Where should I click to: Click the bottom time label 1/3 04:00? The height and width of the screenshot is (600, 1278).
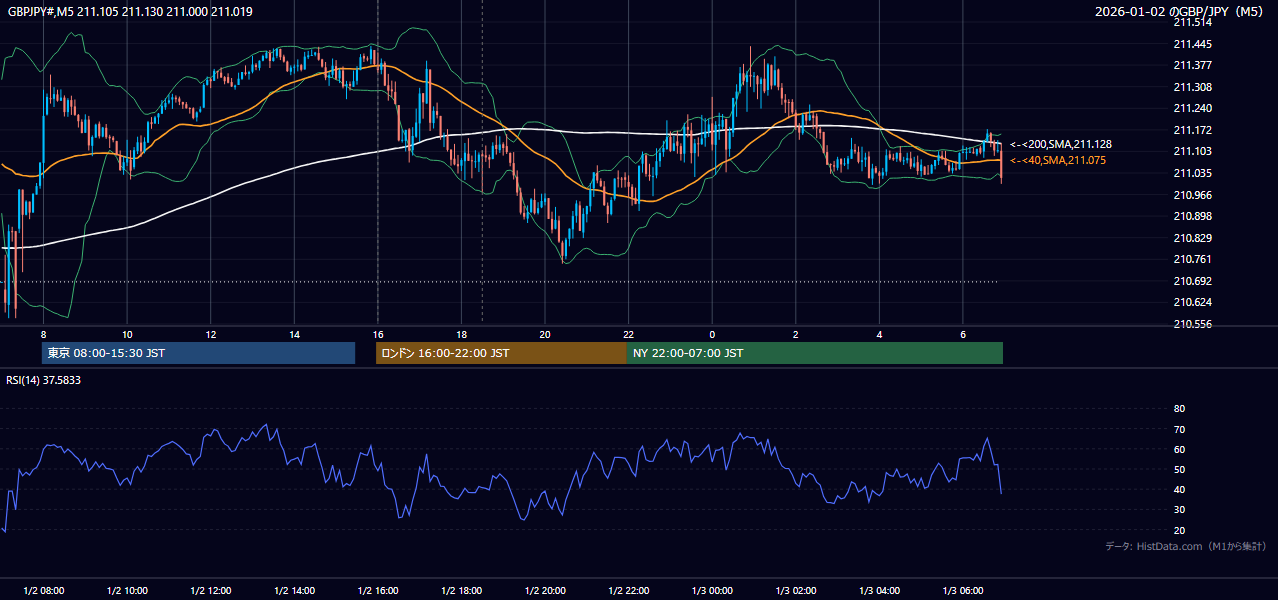coord(879,590)
